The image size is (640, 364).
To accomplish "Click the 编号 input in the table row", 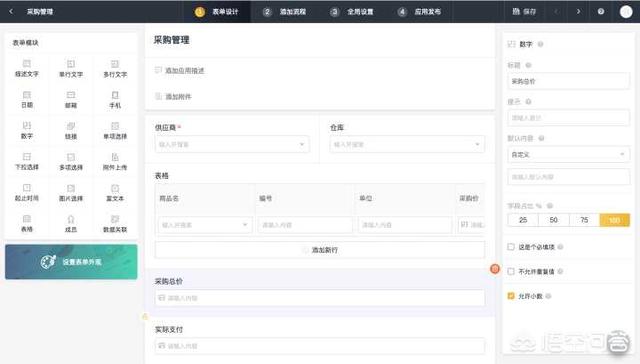I will tap(304, 225).
